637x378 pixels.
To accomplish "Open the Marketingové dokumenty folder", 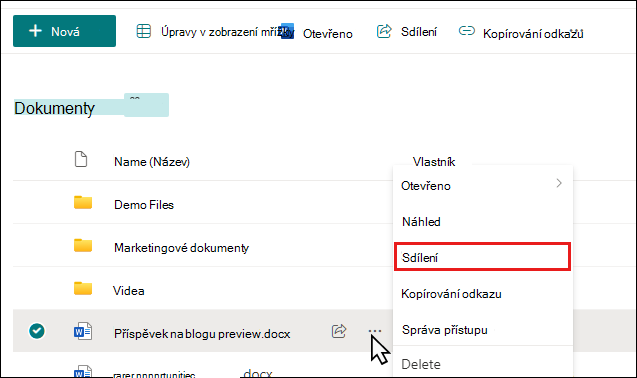I will click(181, 248).
